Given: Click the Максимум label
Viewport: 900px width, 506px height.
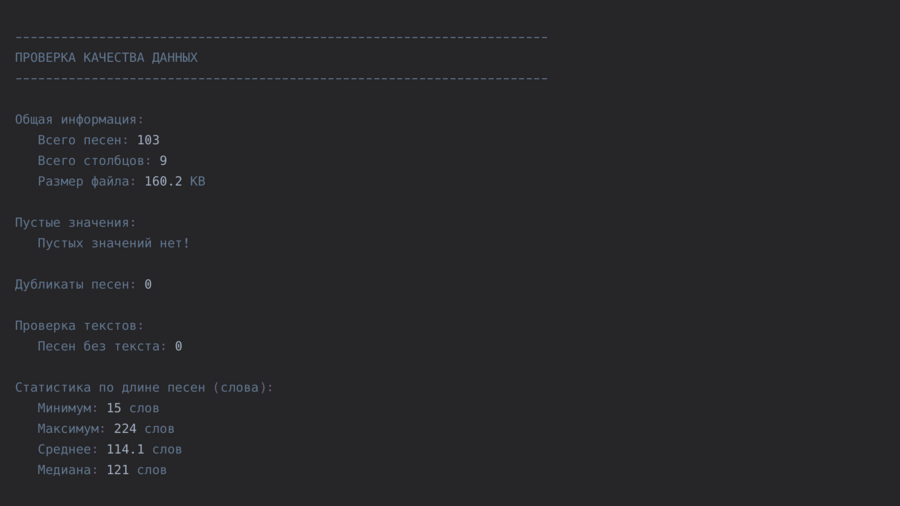Looking at the screenshot, I should click(71, 429).
